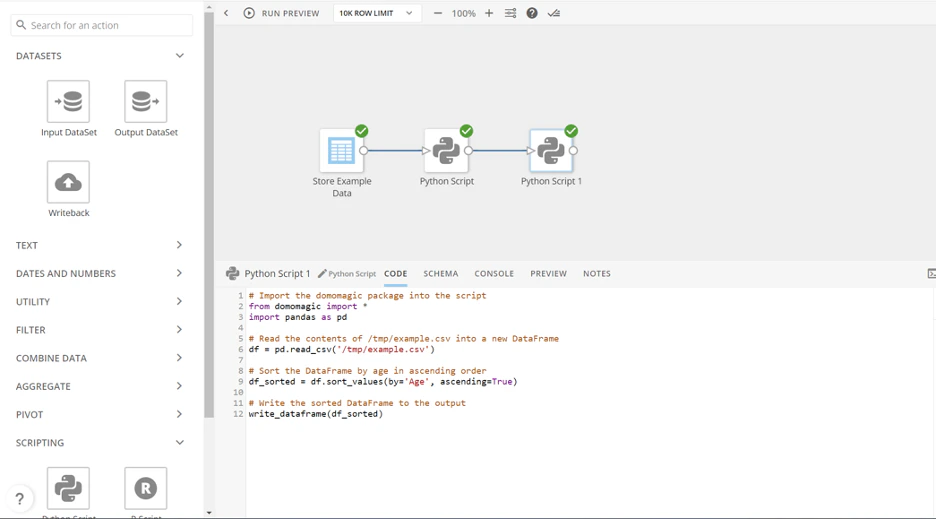Click the sidebar scroll down arrow

208,513
